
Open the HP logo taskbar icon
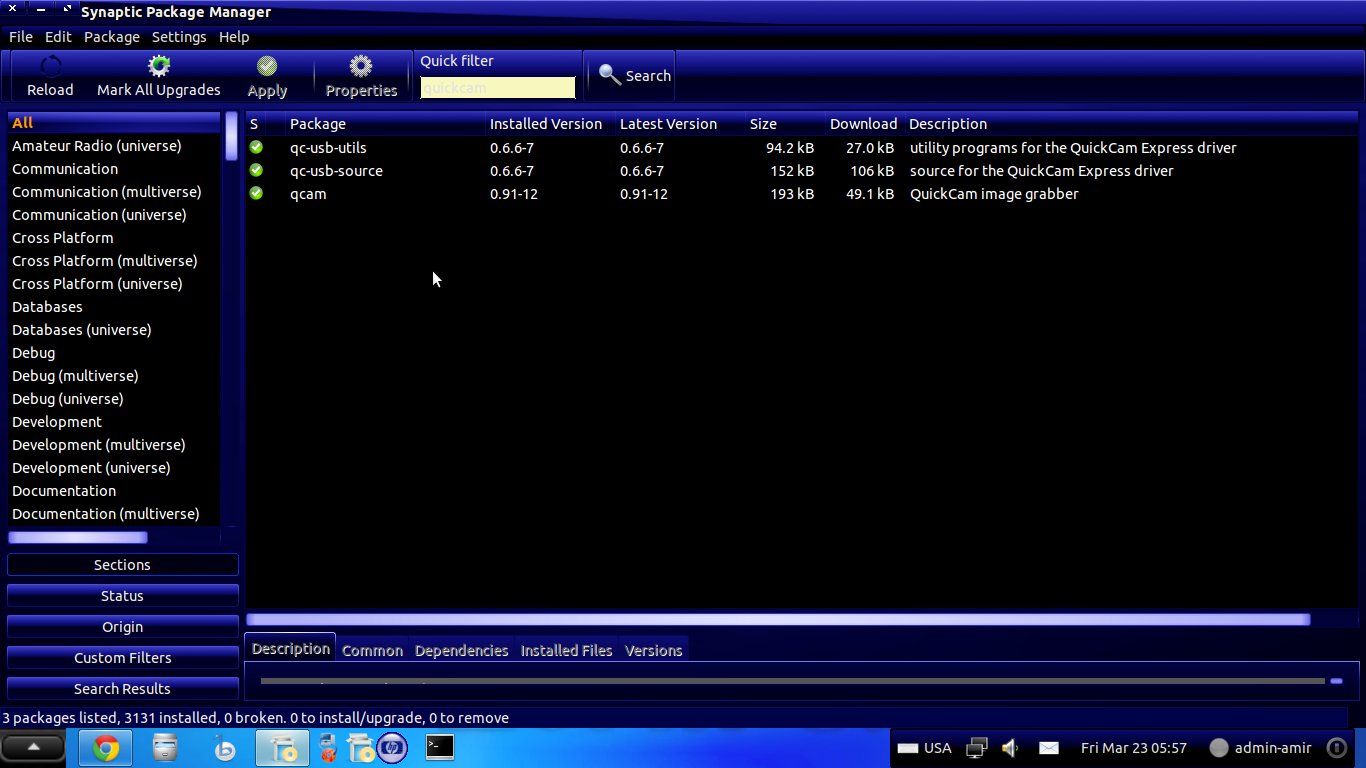[x=392, y=748]
